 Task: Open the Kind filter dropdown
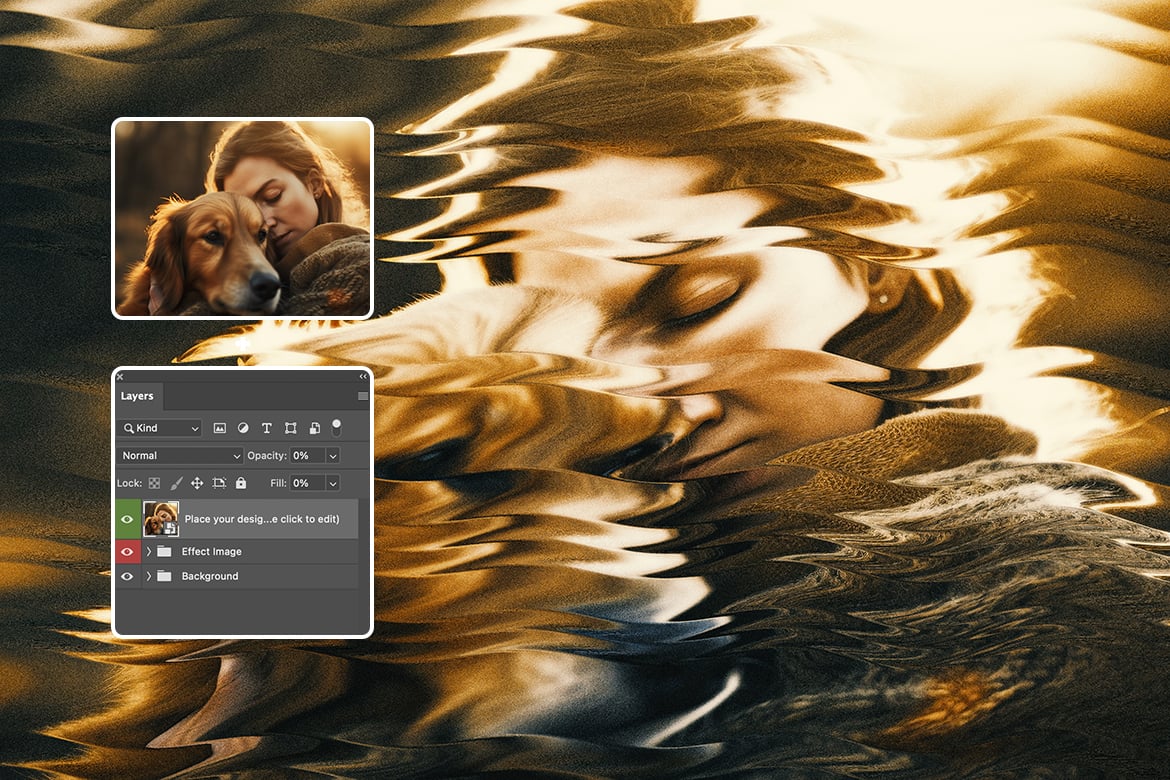pyautogui.click(x=160, y=428)
